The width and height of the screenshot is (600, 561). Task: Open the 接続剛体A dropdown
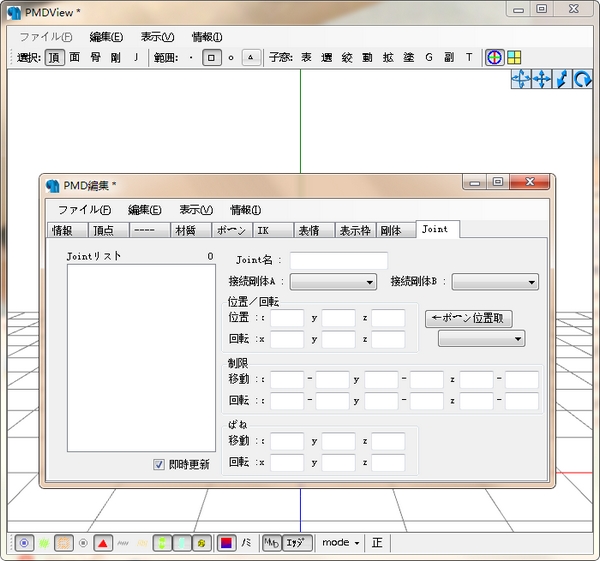coord(332,282)
